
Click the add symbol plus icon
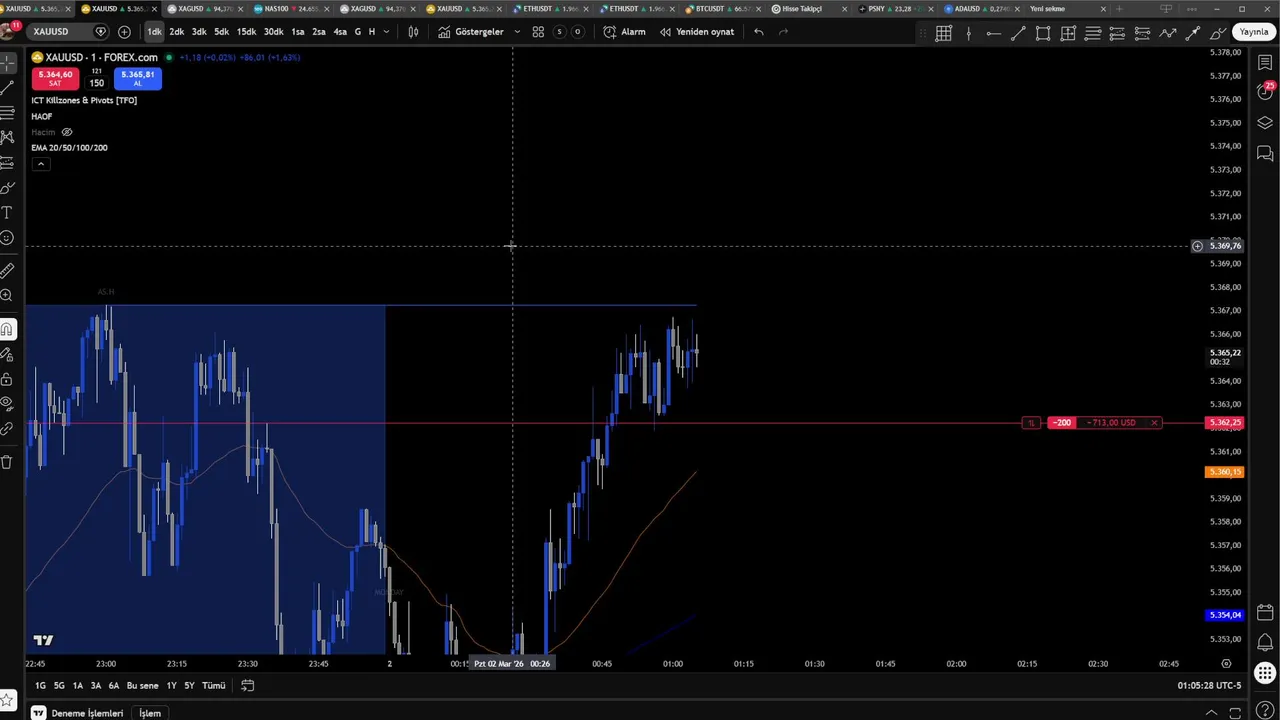[x=124, y=32]
